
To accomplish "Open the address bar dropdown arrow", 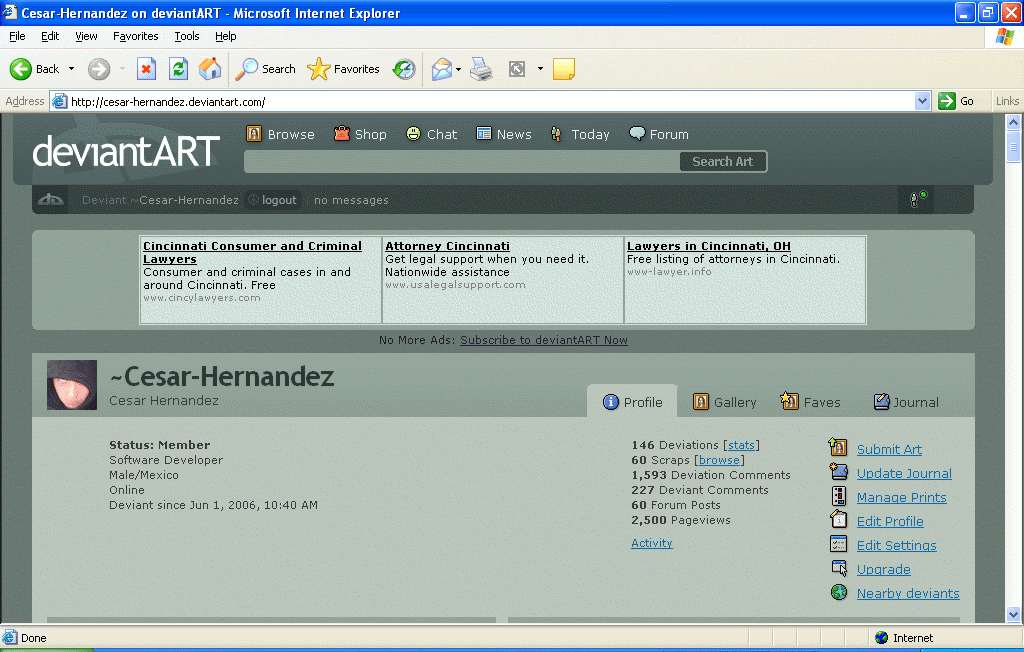I will click(x=922, y=101).
